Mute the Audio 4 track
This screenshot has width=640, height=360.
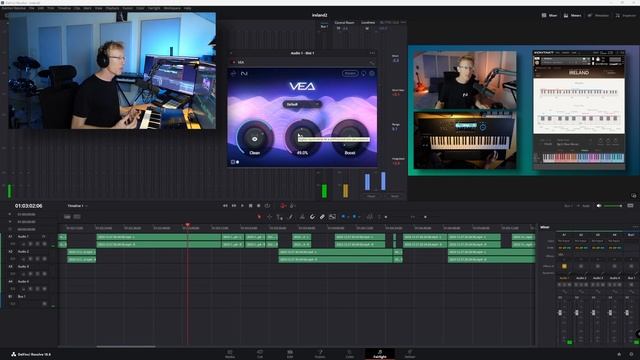tap(44, 289)
